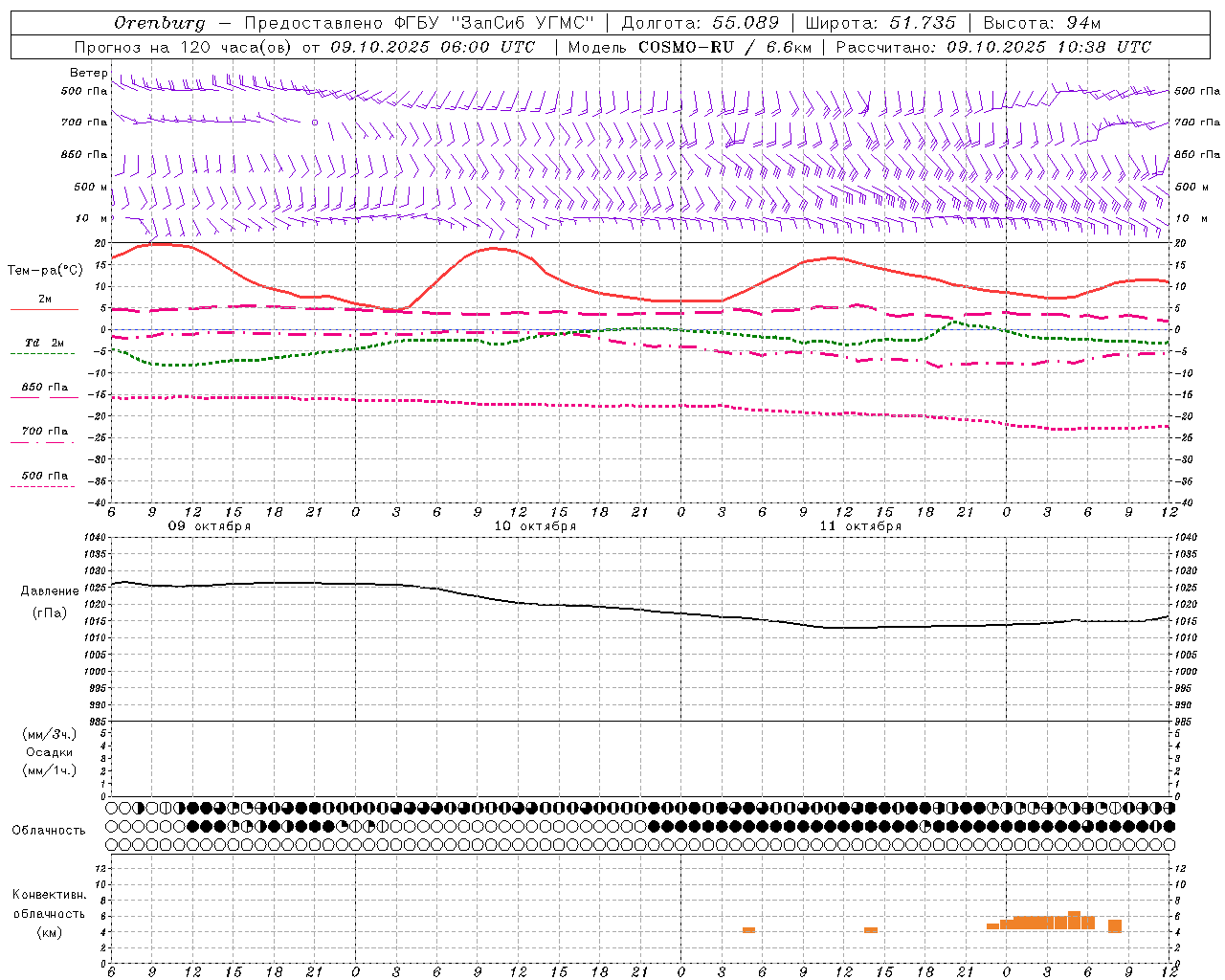This screenshot has height=980, width=1225.
Task: Click '850 гПа' in the temperature legend
Action: click(x=45, y=388)
